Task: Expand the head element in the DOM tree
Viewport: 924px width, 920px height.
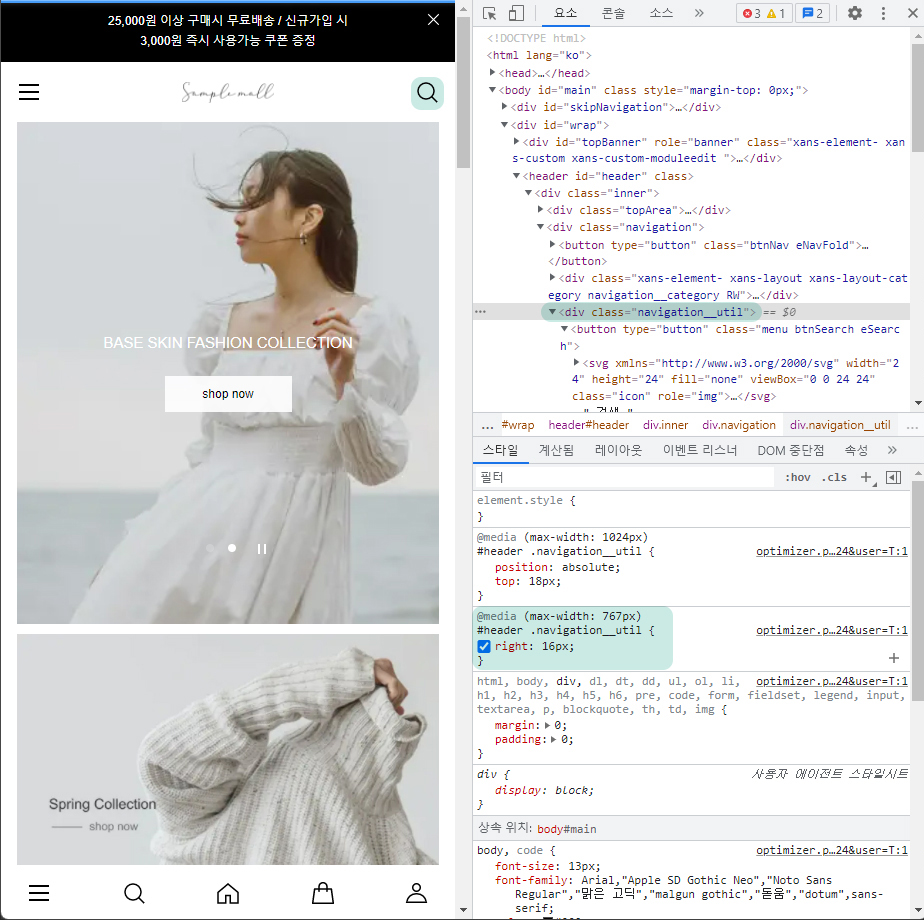Action: [492, 72]
